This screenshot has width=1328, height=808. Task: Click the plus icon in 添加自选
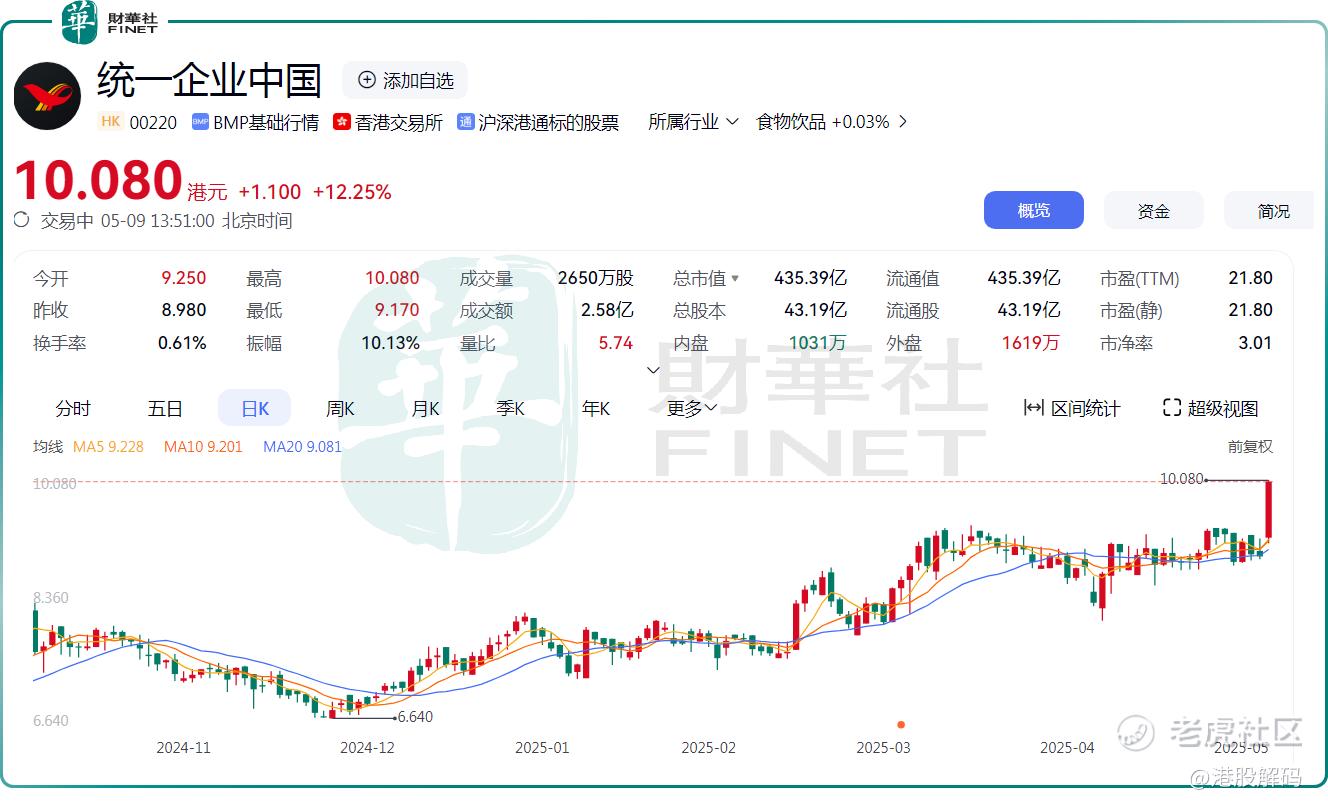(x=367, y=80)
